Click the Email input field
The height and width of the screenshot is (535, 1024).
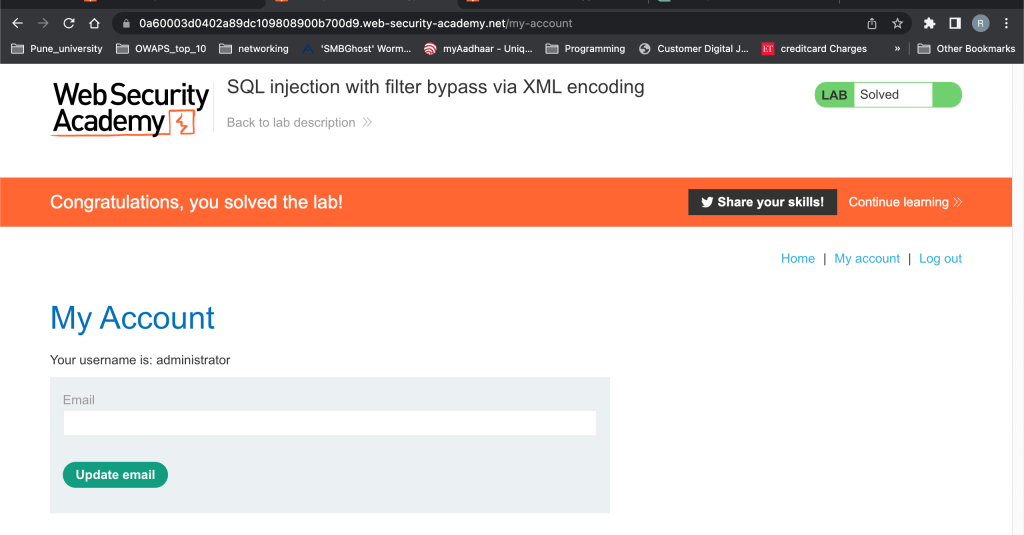(329, 423)
